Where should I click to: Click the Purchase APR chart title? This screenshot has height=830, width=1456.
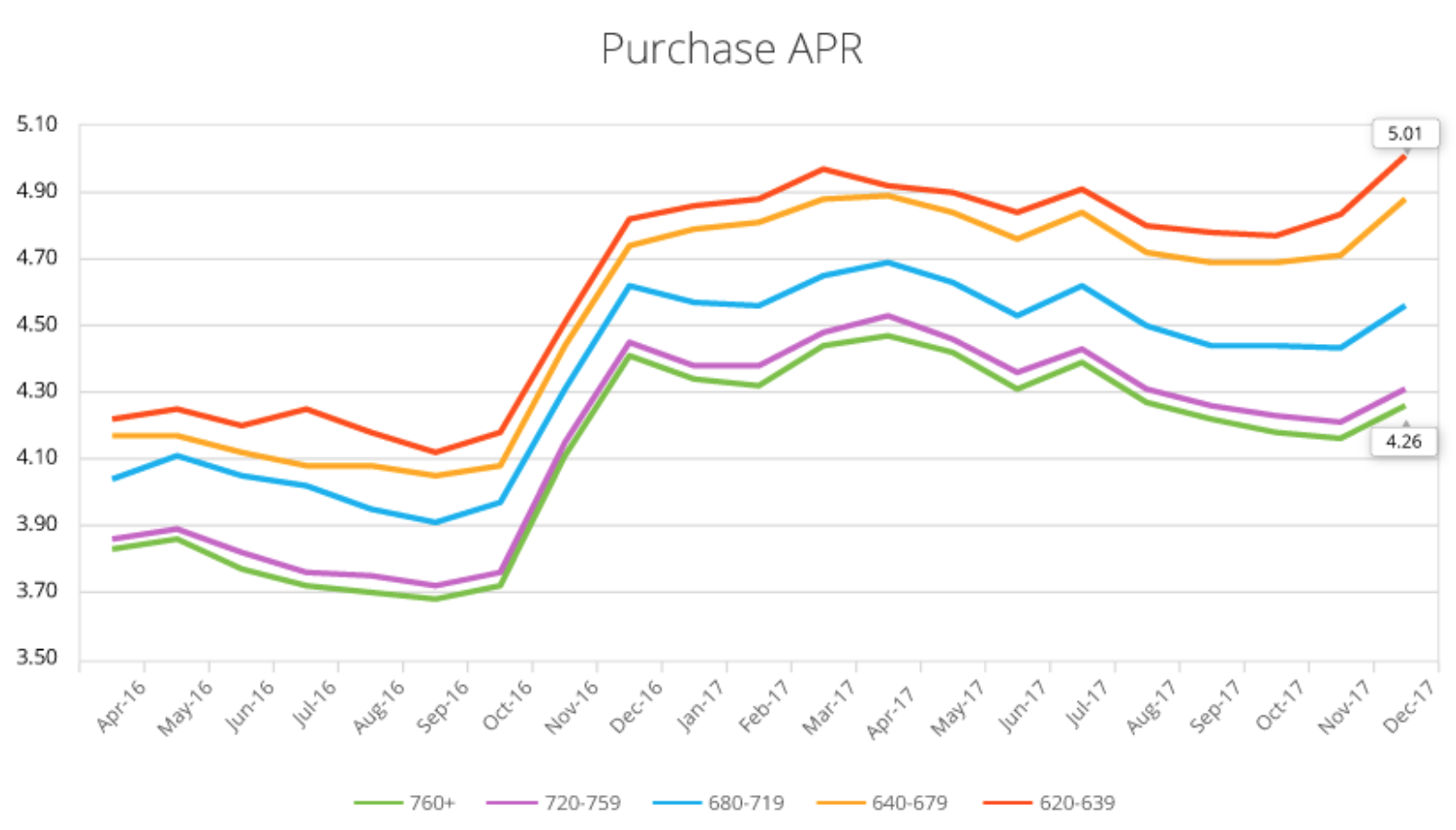[x=731, y=49]
